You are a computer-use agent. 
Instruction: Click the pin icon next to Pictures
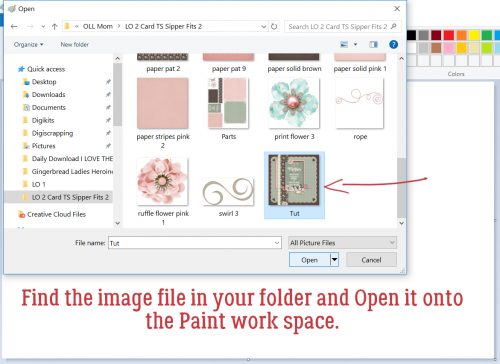[x=108, y=146]
